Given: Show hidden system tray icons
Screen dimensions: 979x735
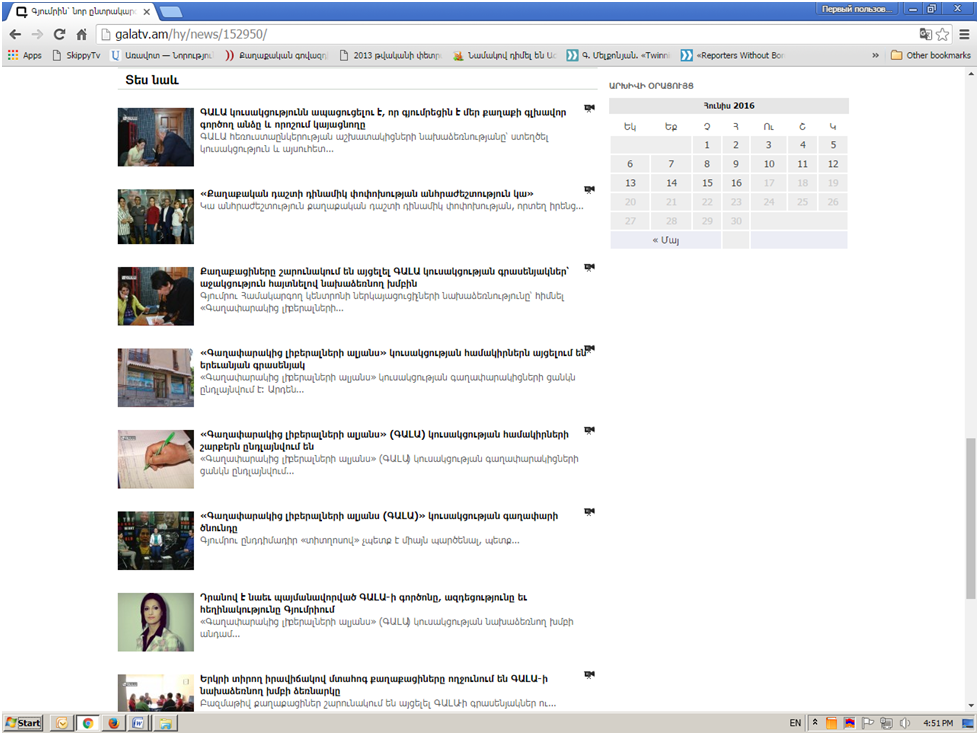Looking at the screenshot, I should (x=815, y=722).
